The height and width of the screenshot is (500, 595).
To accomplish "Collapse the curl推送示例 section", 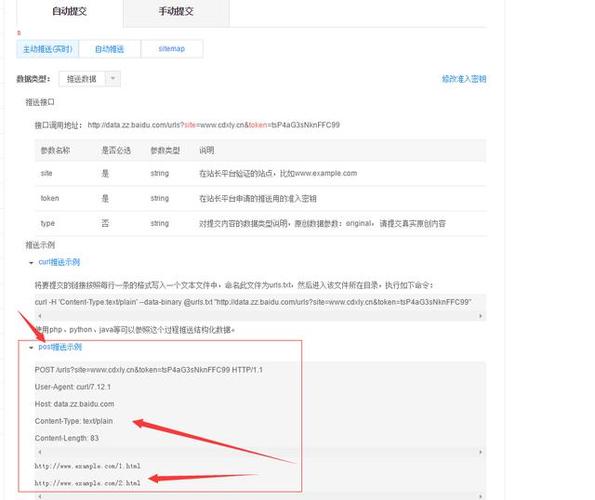I will click(x=59, y=262).
